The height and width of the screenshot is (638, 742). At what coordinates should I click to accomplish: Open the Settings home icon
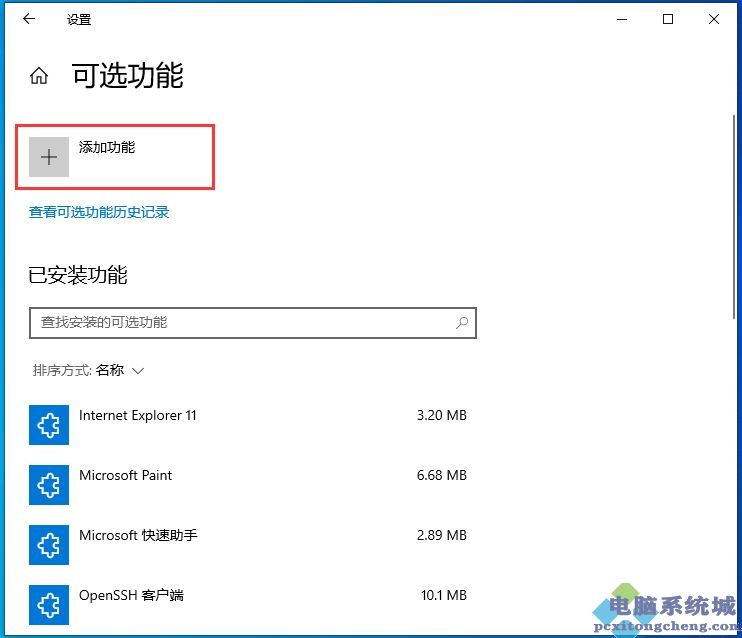click(39, 75)
